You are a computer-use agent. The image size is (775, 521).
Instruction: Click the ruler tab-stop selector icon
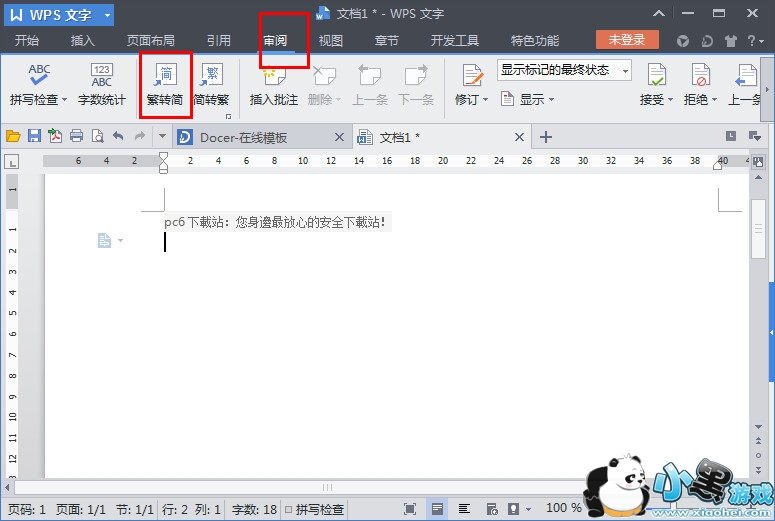tap(11, 161)
